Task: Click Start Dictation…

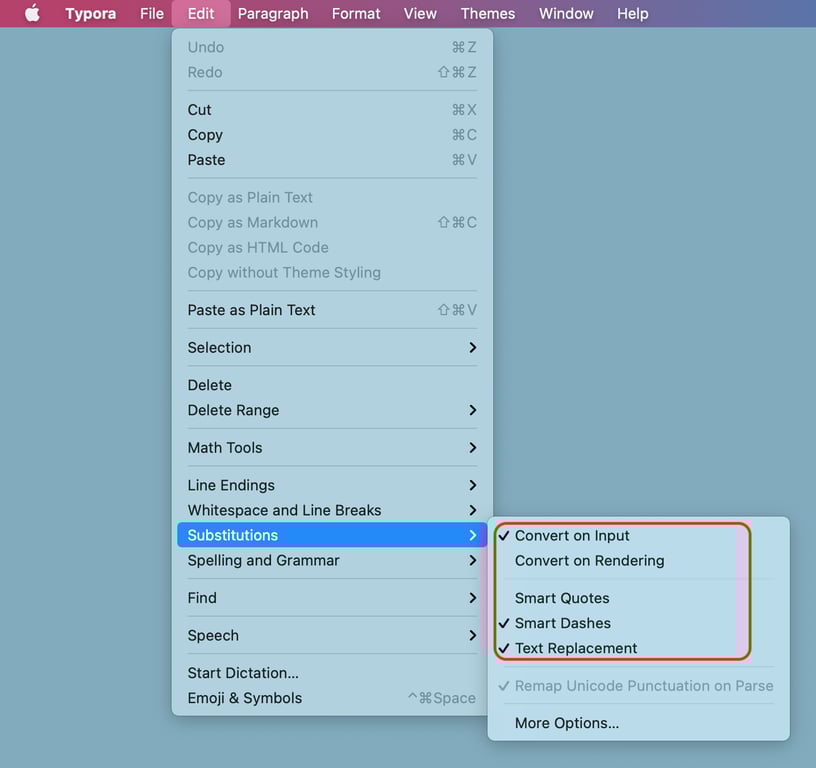Action: [x=332, y=673]
